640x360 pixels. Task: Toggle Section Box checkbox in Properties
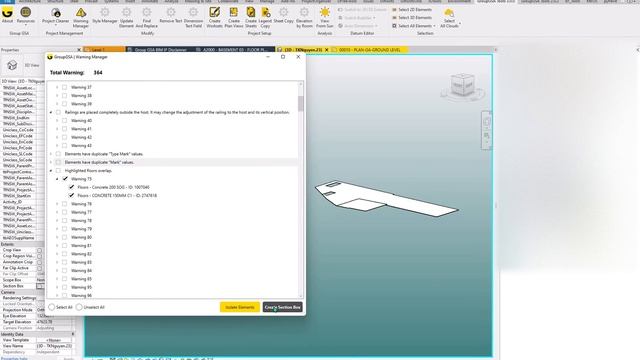(40, 286)
